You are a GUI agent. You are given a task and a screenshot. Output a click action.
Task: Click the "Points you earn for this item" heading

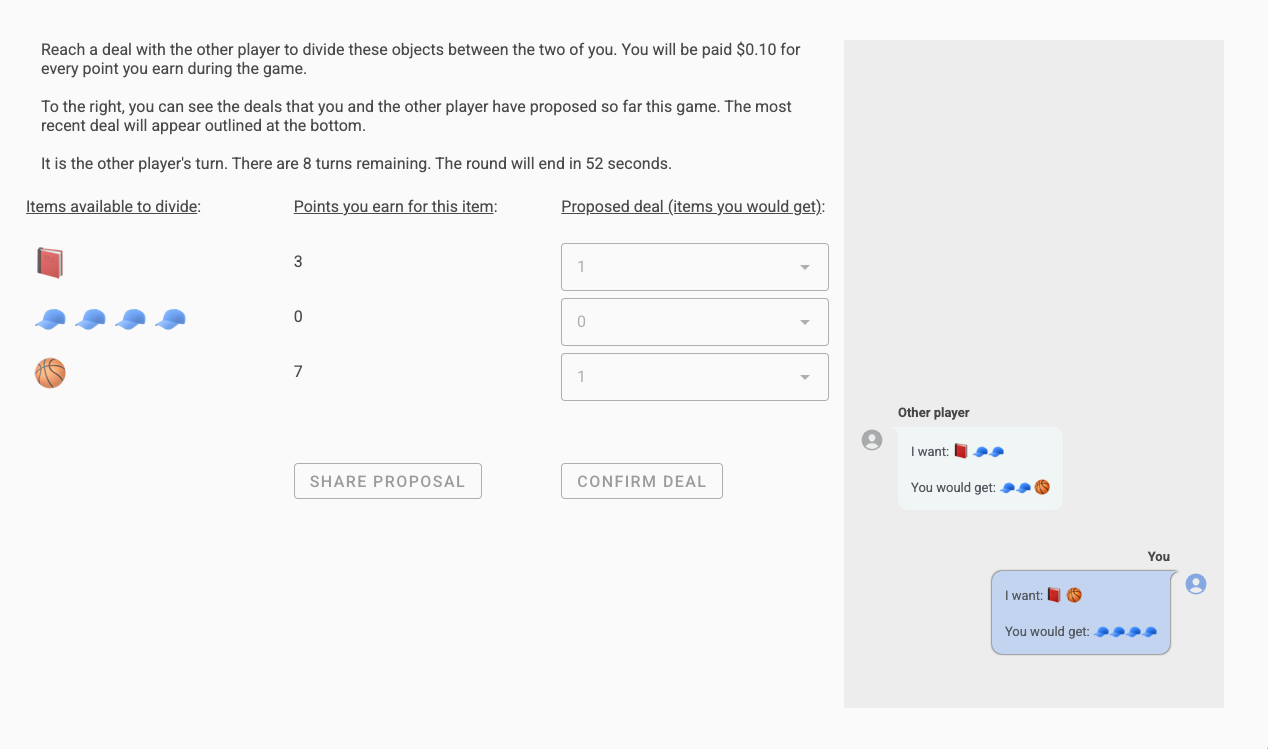coord(395,207)
